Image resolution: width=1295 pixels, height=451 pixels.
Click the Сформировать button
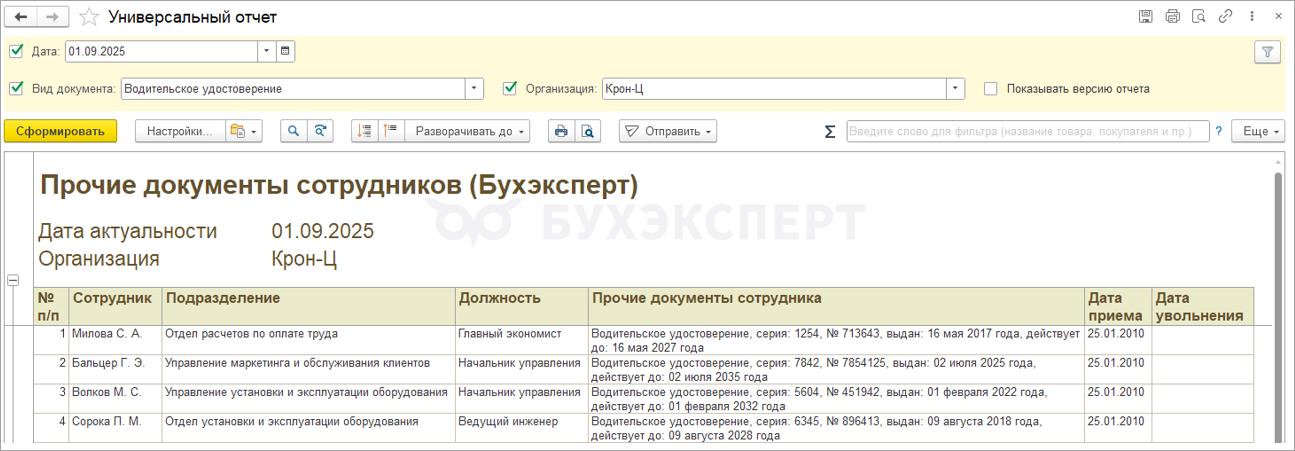click(x=61, y=131)
